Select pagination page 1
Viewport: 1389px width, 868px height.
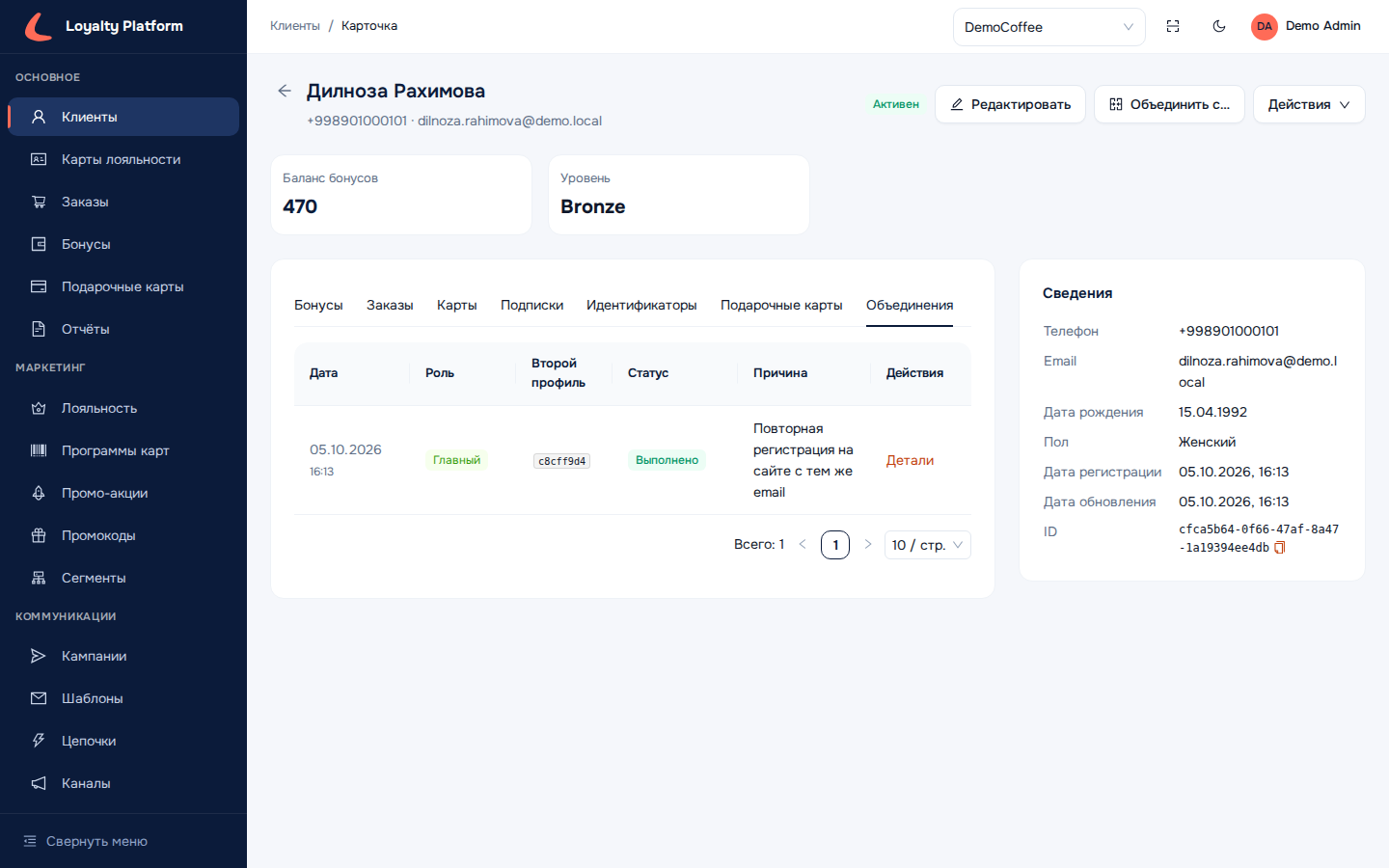(835, 545)
